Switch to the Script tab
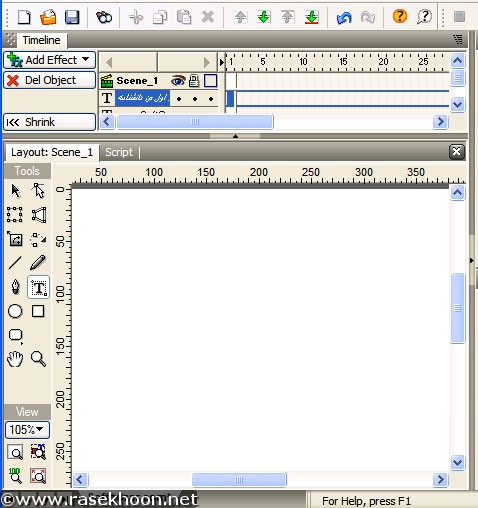This screenshot has width=478, height=508. click(x=119, y=152)
